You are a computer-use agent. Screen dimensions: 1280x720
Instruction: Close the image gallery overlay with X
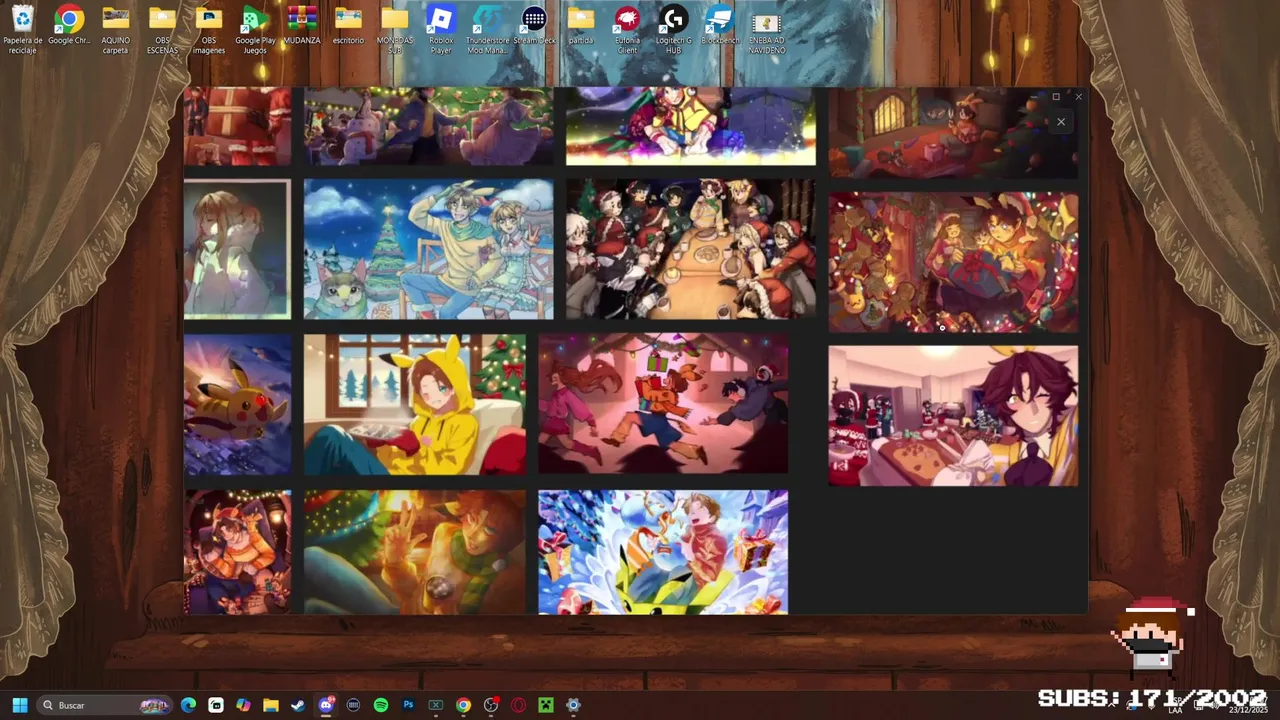tap(1061, 122)
